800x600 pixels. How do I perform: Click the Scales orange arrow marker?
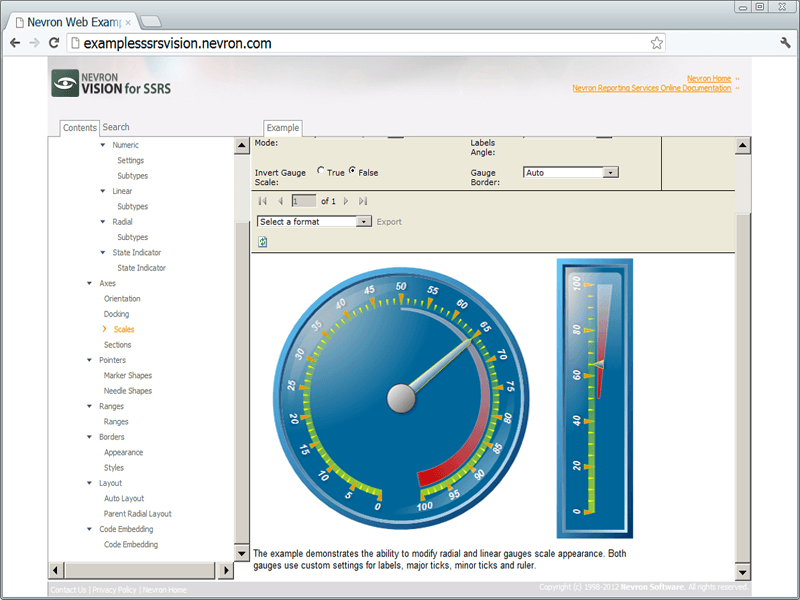click(105, 329)
